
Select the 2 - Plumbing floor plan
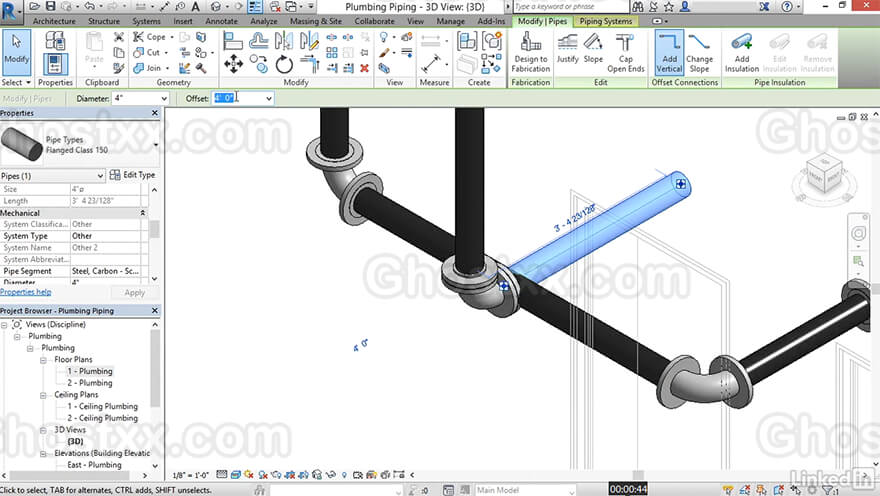(90, 383)
